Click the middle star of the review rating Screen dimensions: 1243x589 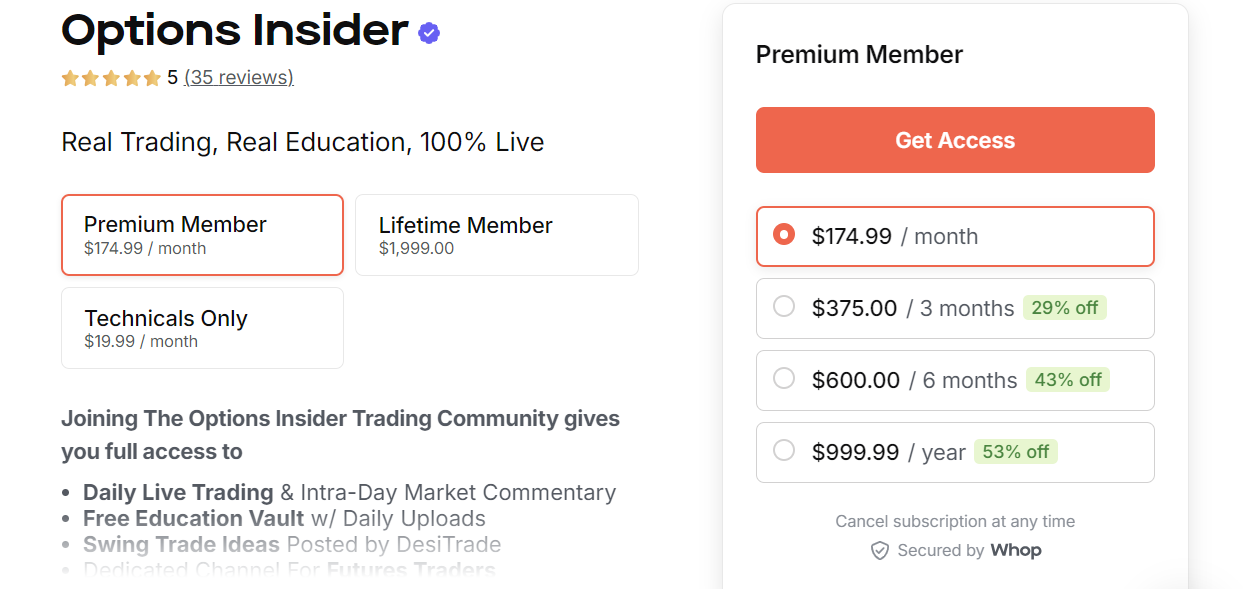click(111, 77)
